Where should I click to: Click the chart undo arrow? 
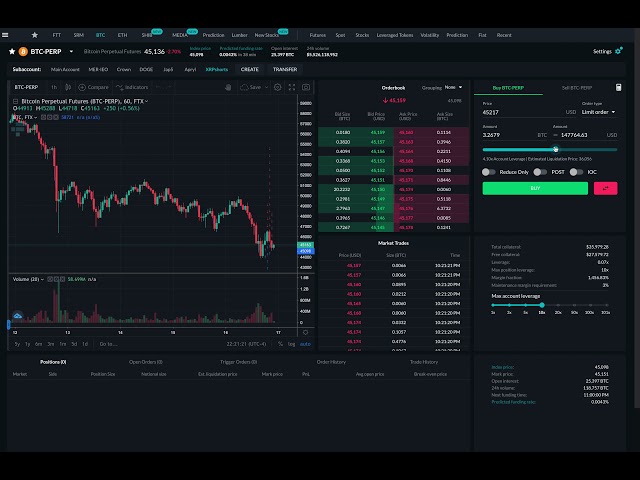click(159, 87)
